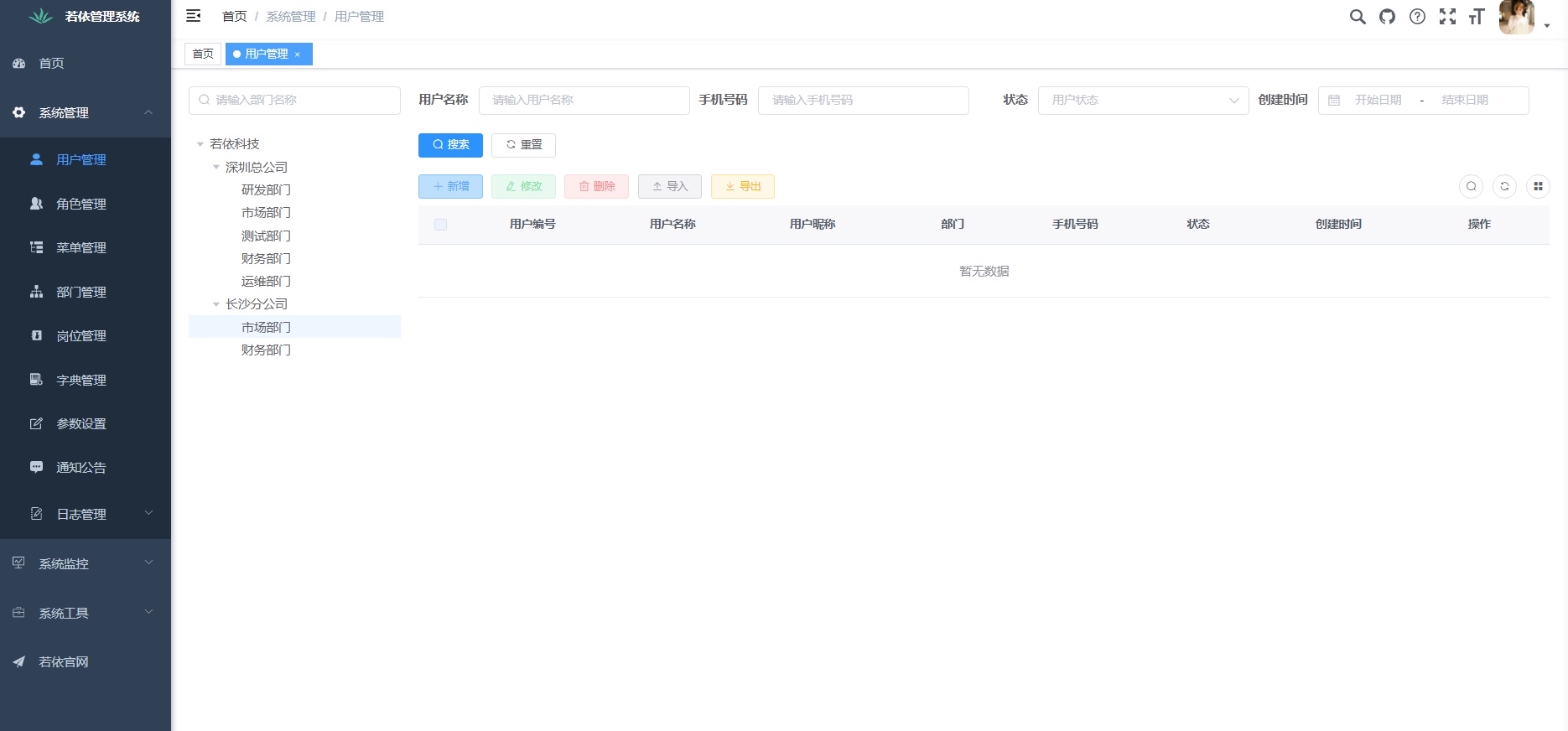This screenshot has width=1568, height=731.
Task: Collapse the 系统管理 sidebar menu
Action: point(86,112)
